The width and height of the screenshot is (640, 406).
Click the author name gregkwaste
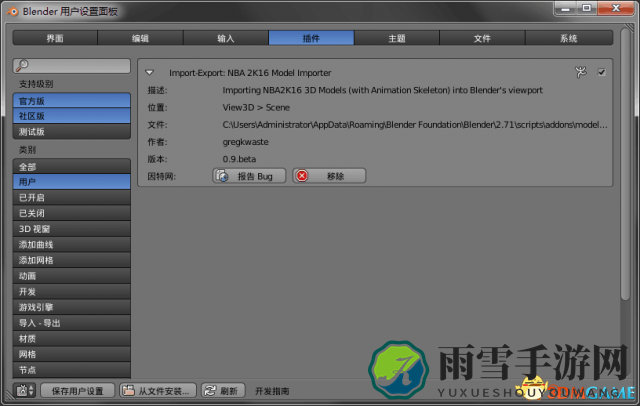245,142
